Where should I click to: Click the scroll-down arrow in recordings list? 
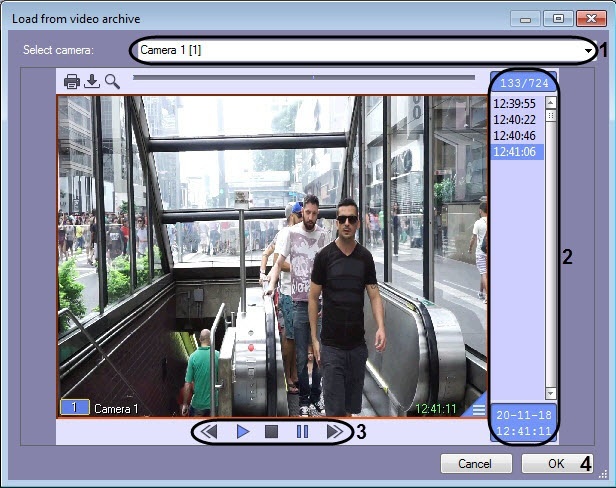(x=550, y=394)
